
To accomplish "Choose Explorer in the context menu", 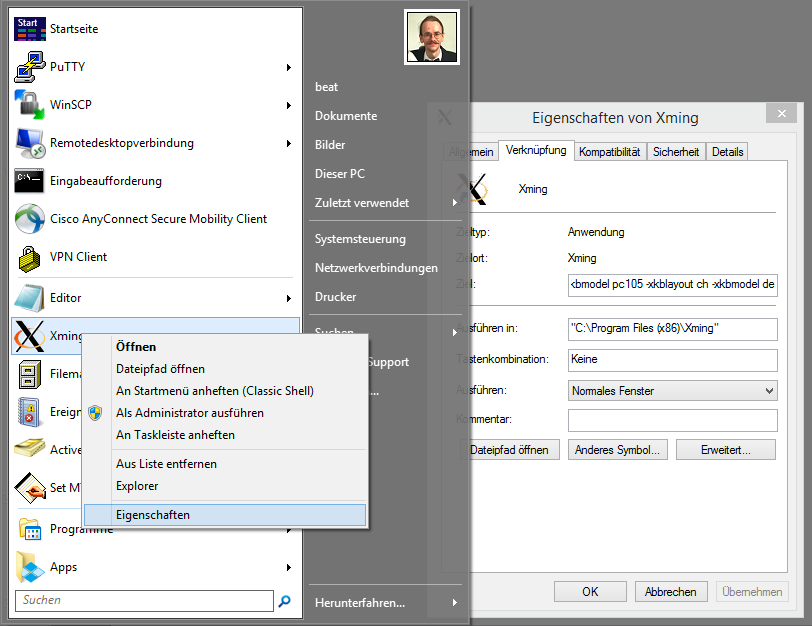I will pyautogui.click(x=225, y=486).
